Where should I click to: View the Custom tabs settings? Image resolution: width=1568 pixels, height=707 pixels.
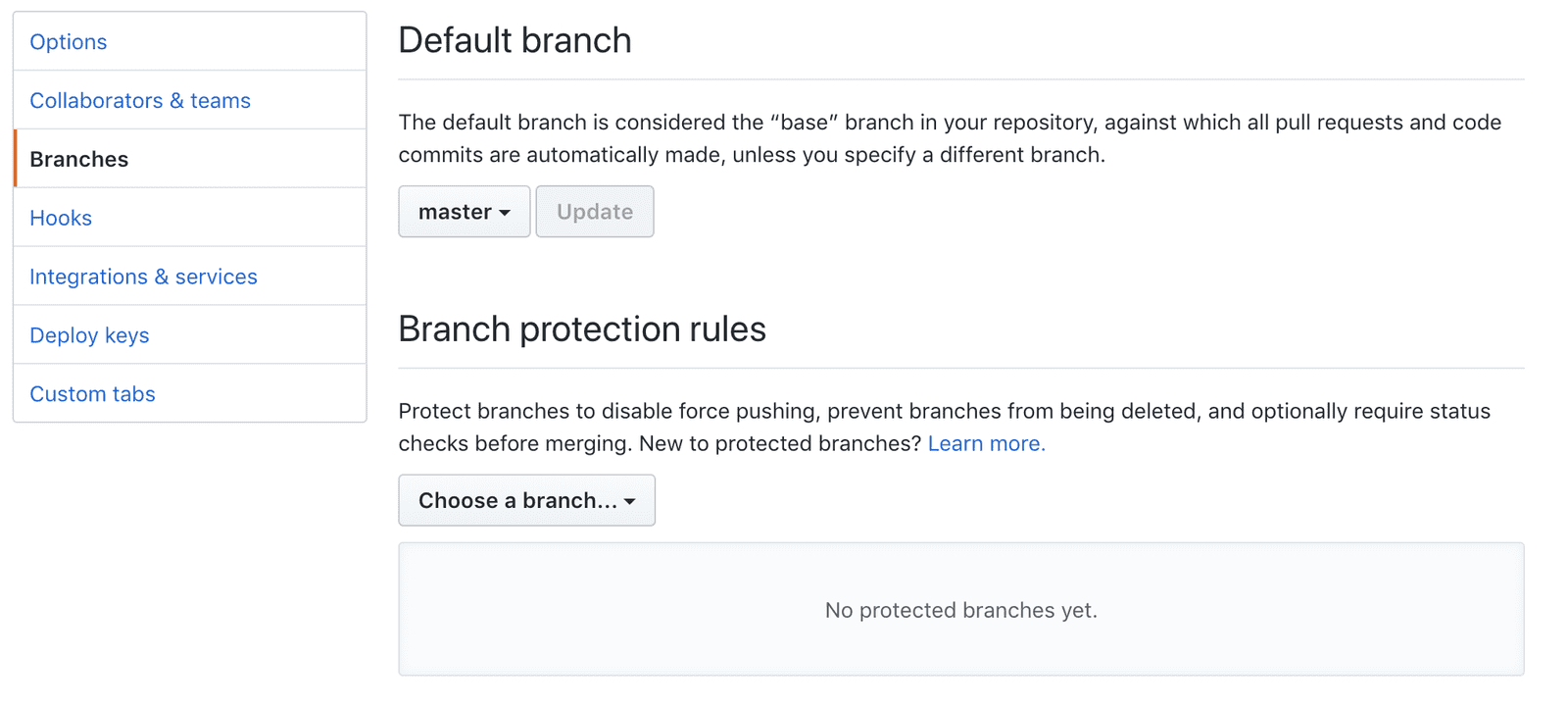pos(92,393)
